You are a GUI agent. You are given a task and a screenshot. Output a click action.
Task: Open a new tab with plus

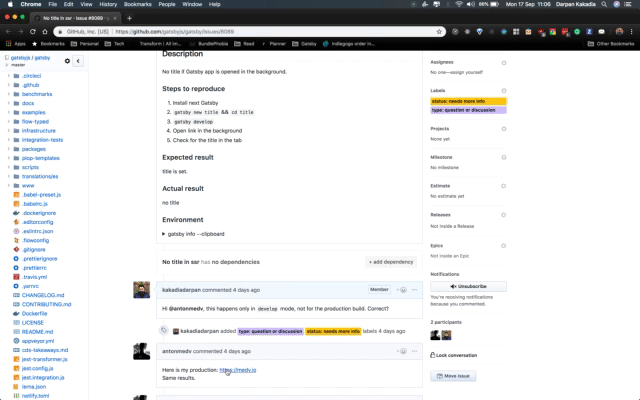tap(129, 18)
